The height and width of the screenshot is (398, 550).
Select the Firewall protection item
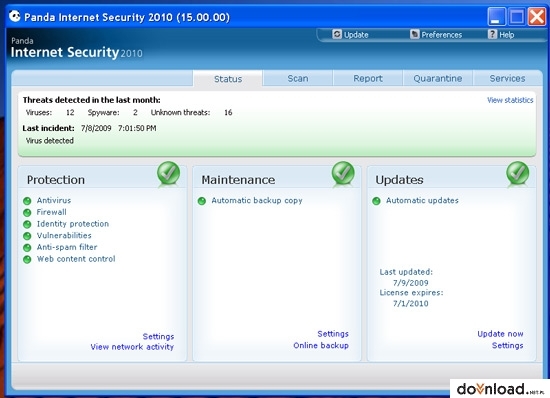(x=51, y=212)
